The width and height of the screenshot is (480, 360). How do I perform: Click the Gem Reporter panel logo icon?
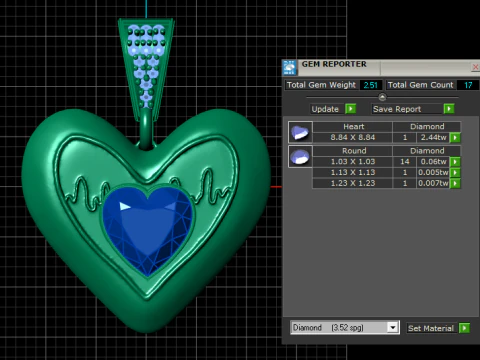point(289,68)
